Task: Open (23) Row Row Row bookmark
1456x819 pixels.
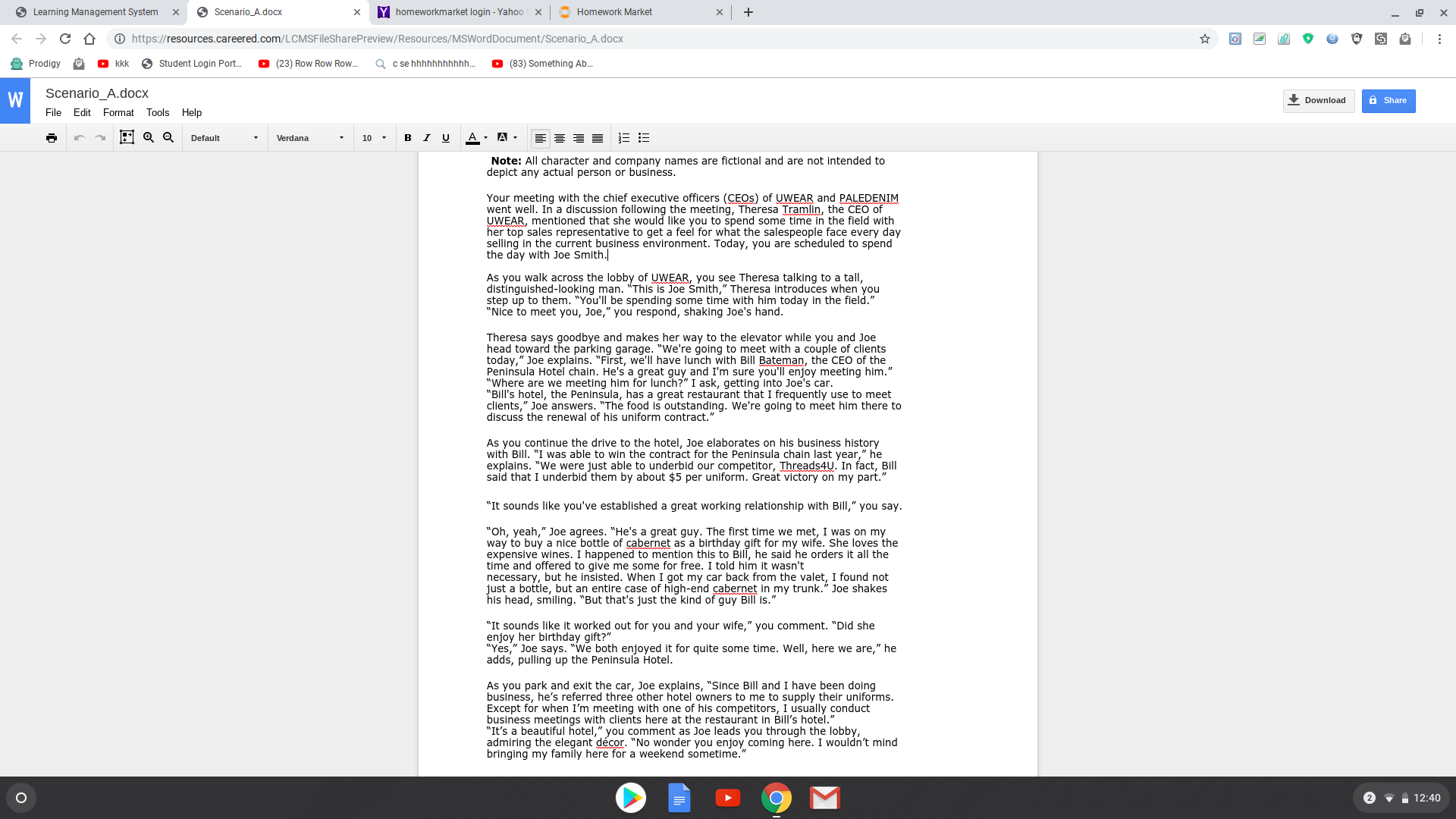Action: pyautogui.click(x=308, y=64)
